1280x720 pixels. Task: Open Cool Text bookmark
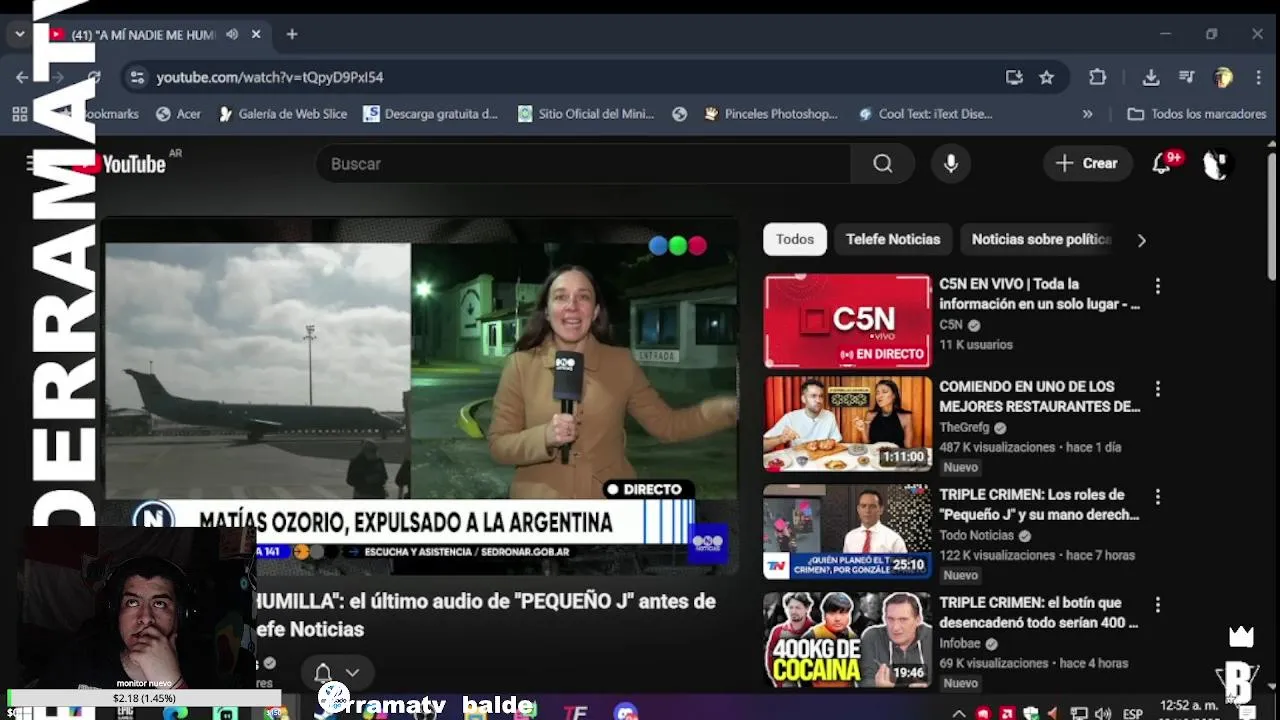click(926, 114)
